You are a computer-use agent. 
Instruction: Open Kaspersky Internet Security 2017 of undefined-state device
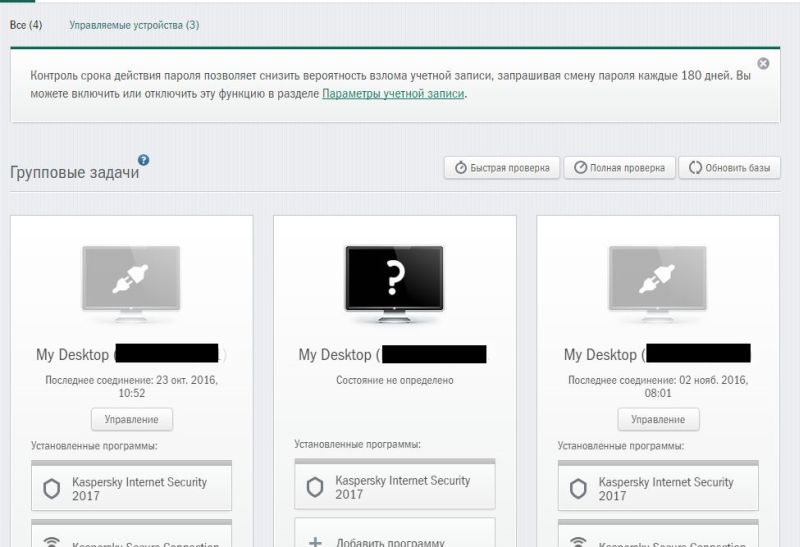tap(394, 486)
